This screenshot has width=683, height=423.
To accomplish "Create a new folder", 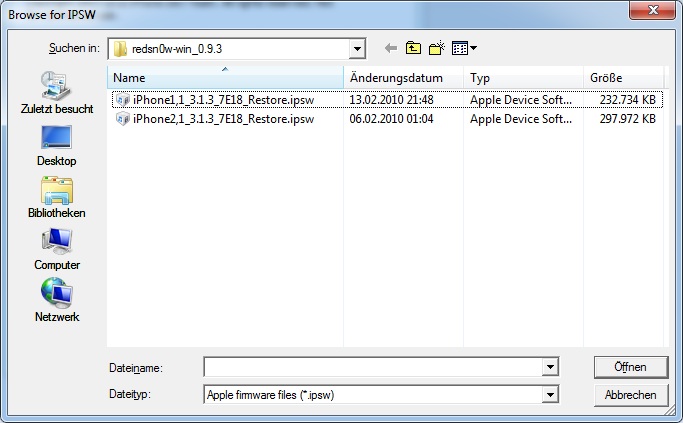I will pos(437,48).
